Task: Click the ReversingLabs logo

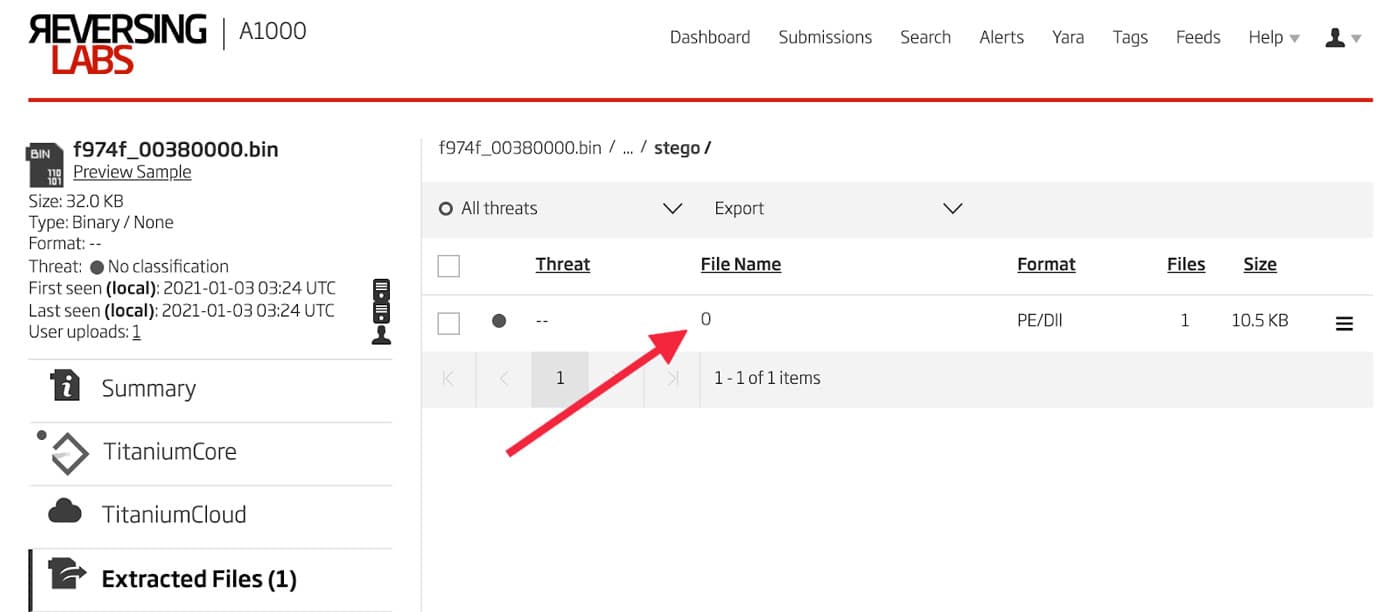Action: point(118,43)
